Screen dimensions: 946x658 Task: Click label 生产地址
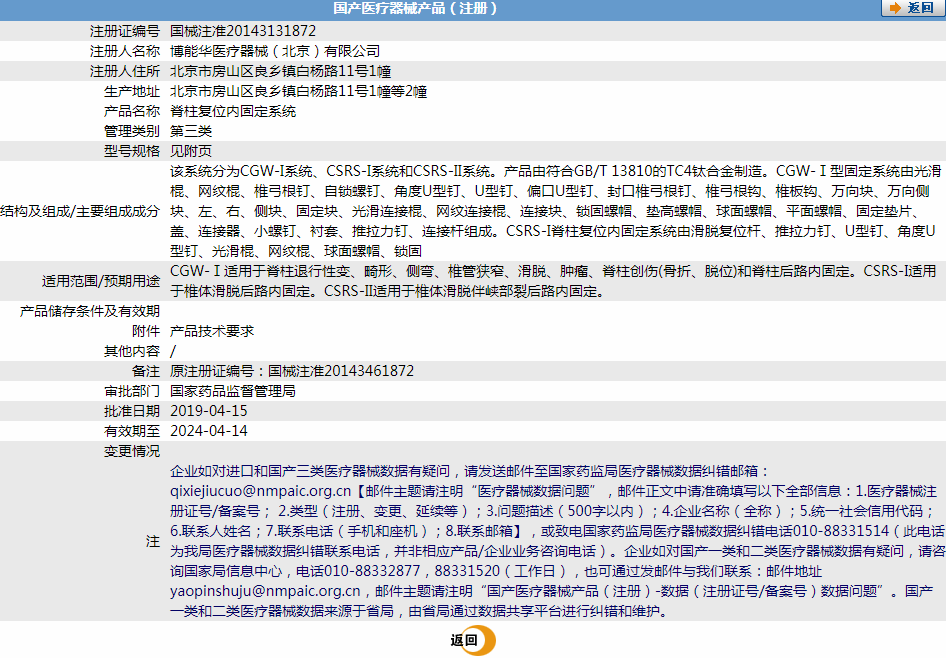click(x=132, y=91)
